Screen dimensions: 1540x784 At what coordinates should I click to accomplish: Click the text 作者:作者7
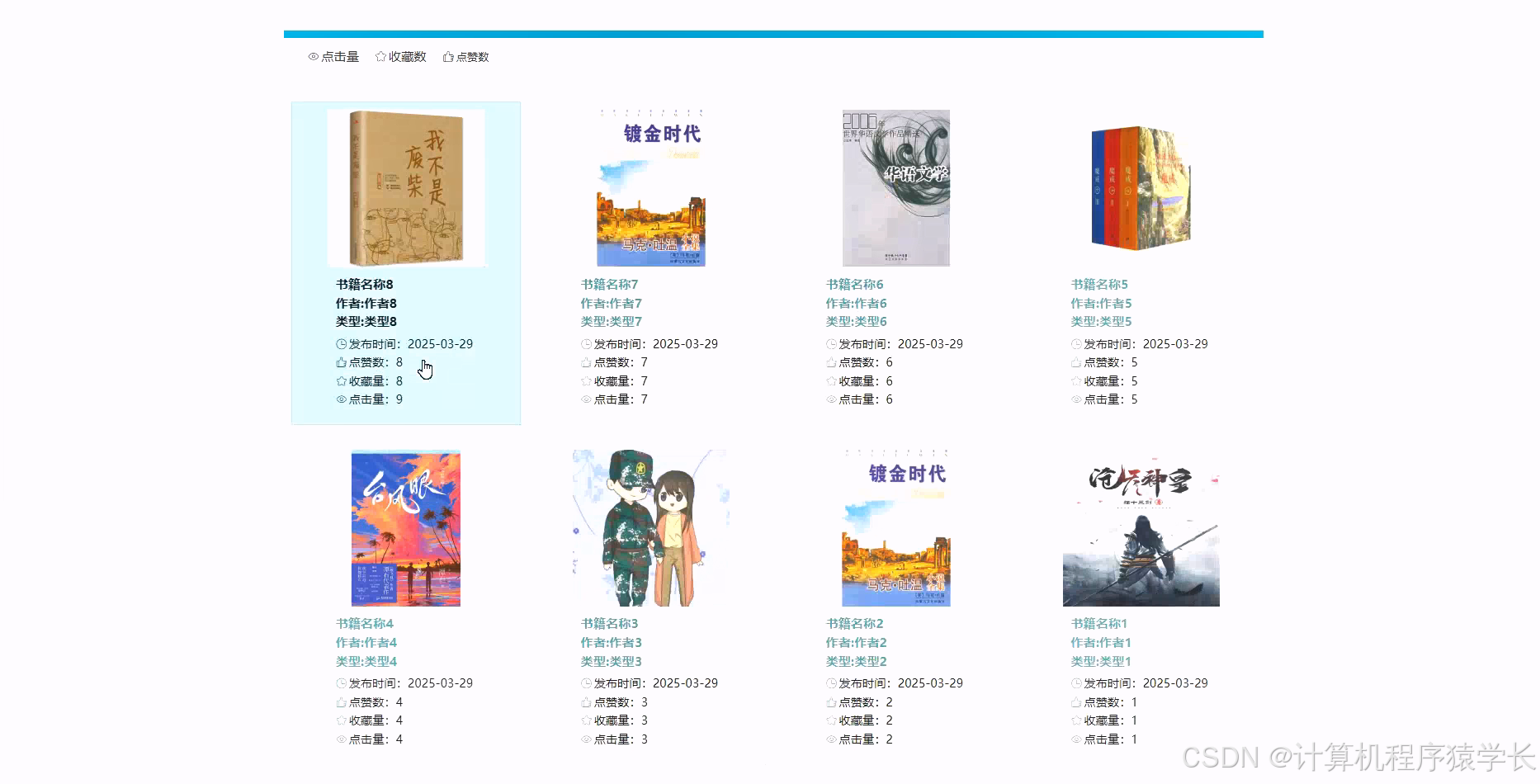(612, 303)
